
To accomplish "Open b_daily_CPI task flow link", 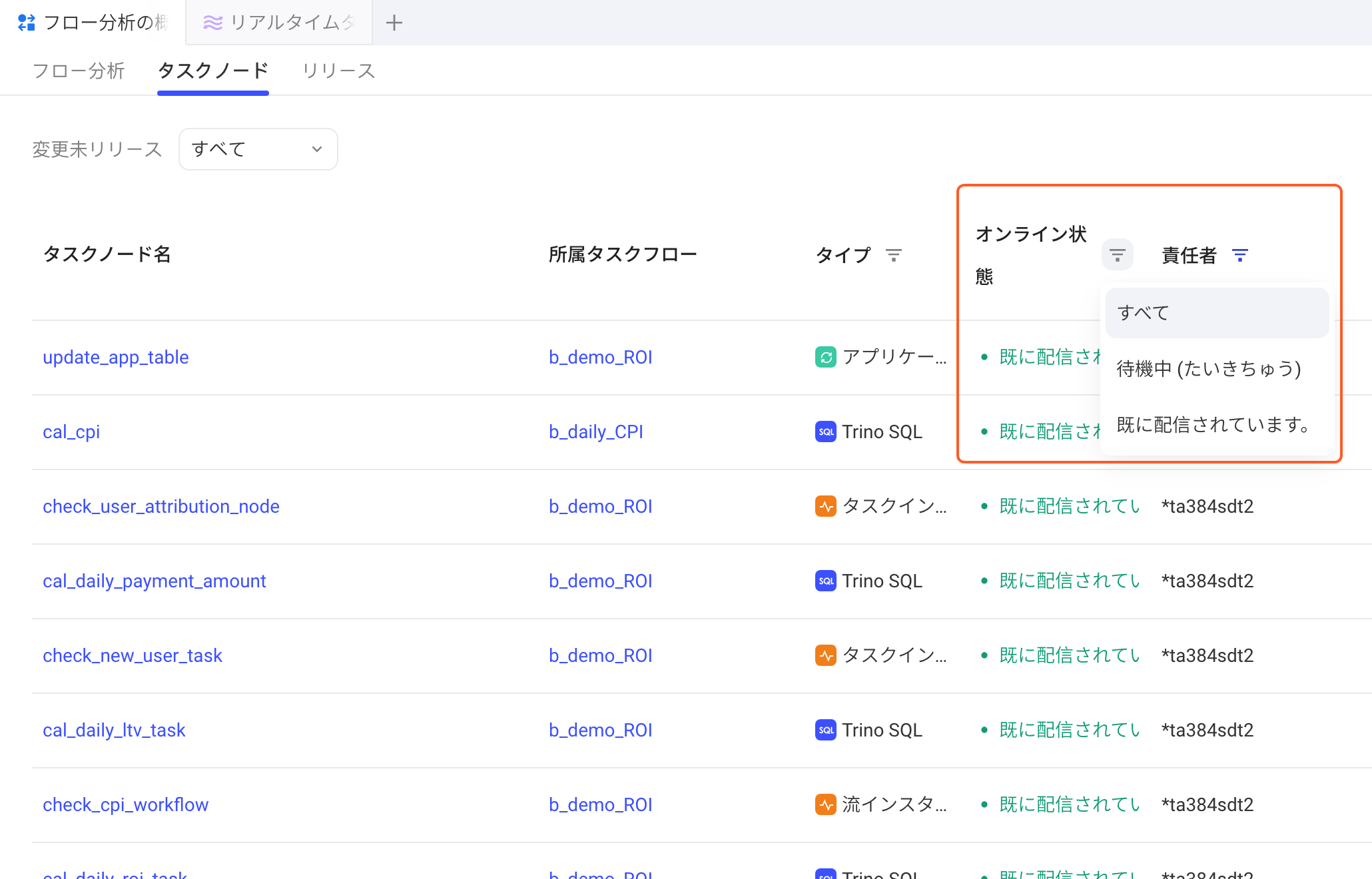I will [x=596, y=432].
